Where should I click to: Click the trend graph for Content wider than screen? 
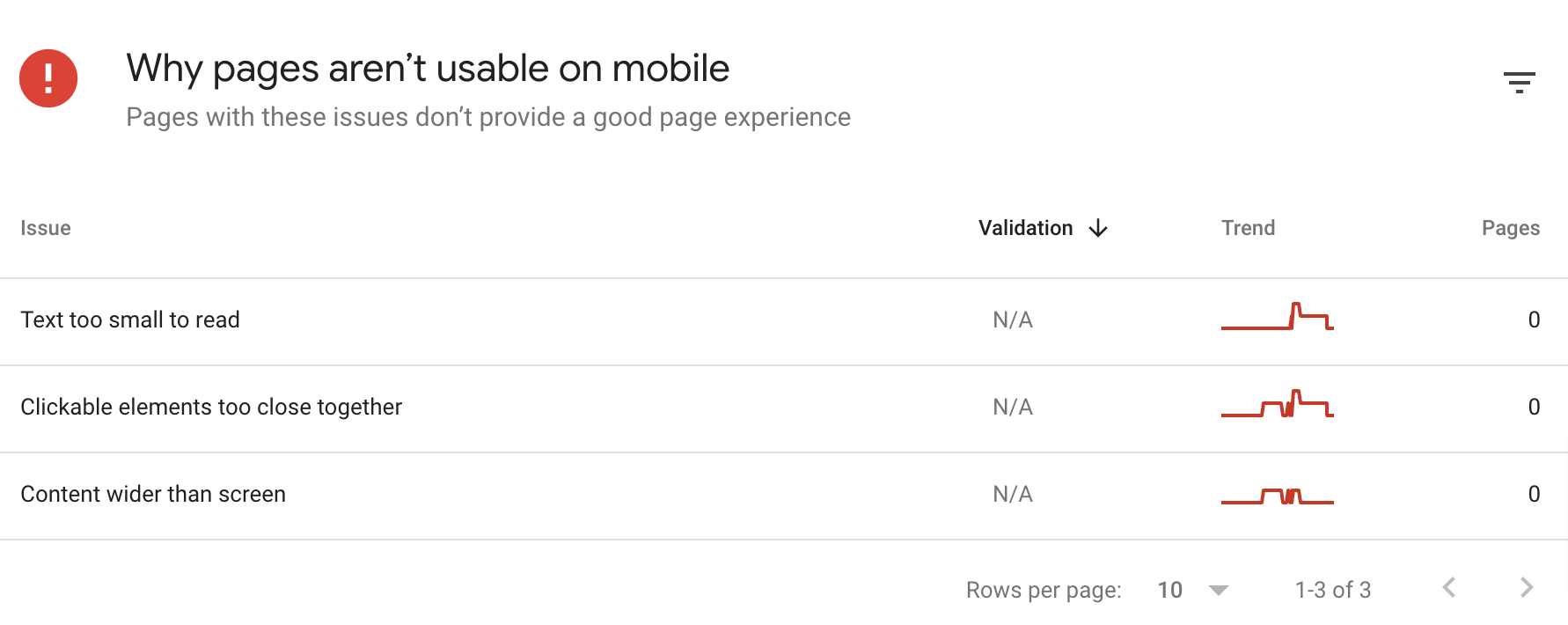[x=1277, y=496]
